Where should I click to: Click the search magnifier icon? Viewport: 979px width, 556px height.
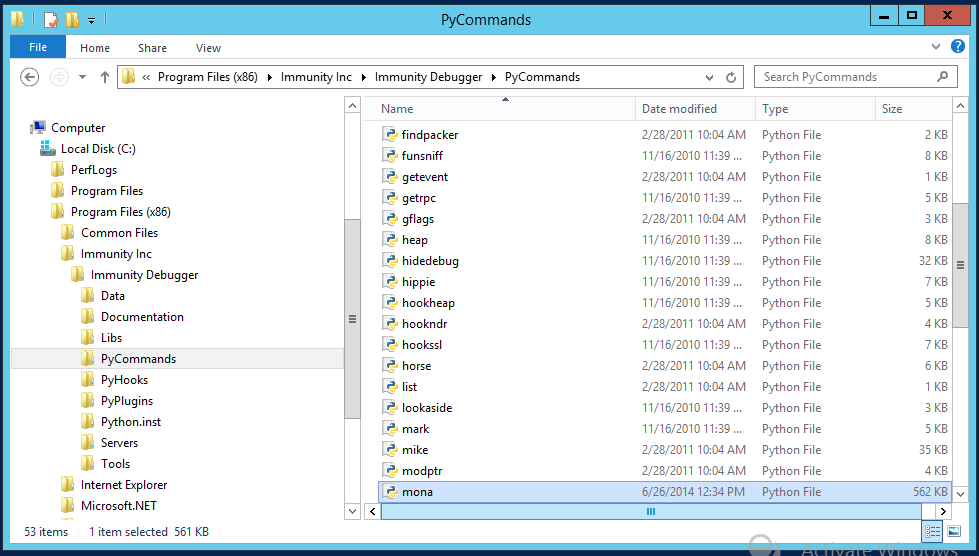tap(943, 76)
